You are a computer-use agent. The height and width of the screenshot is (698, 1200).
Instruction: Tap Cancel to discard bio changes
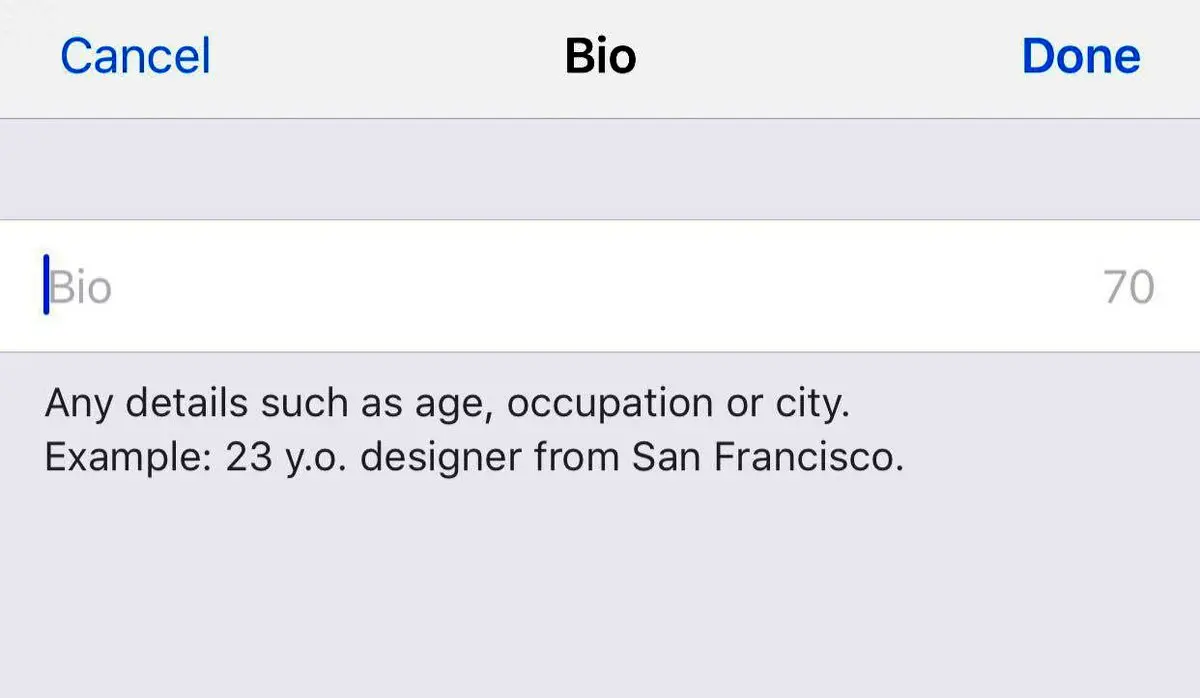point(135,56)
